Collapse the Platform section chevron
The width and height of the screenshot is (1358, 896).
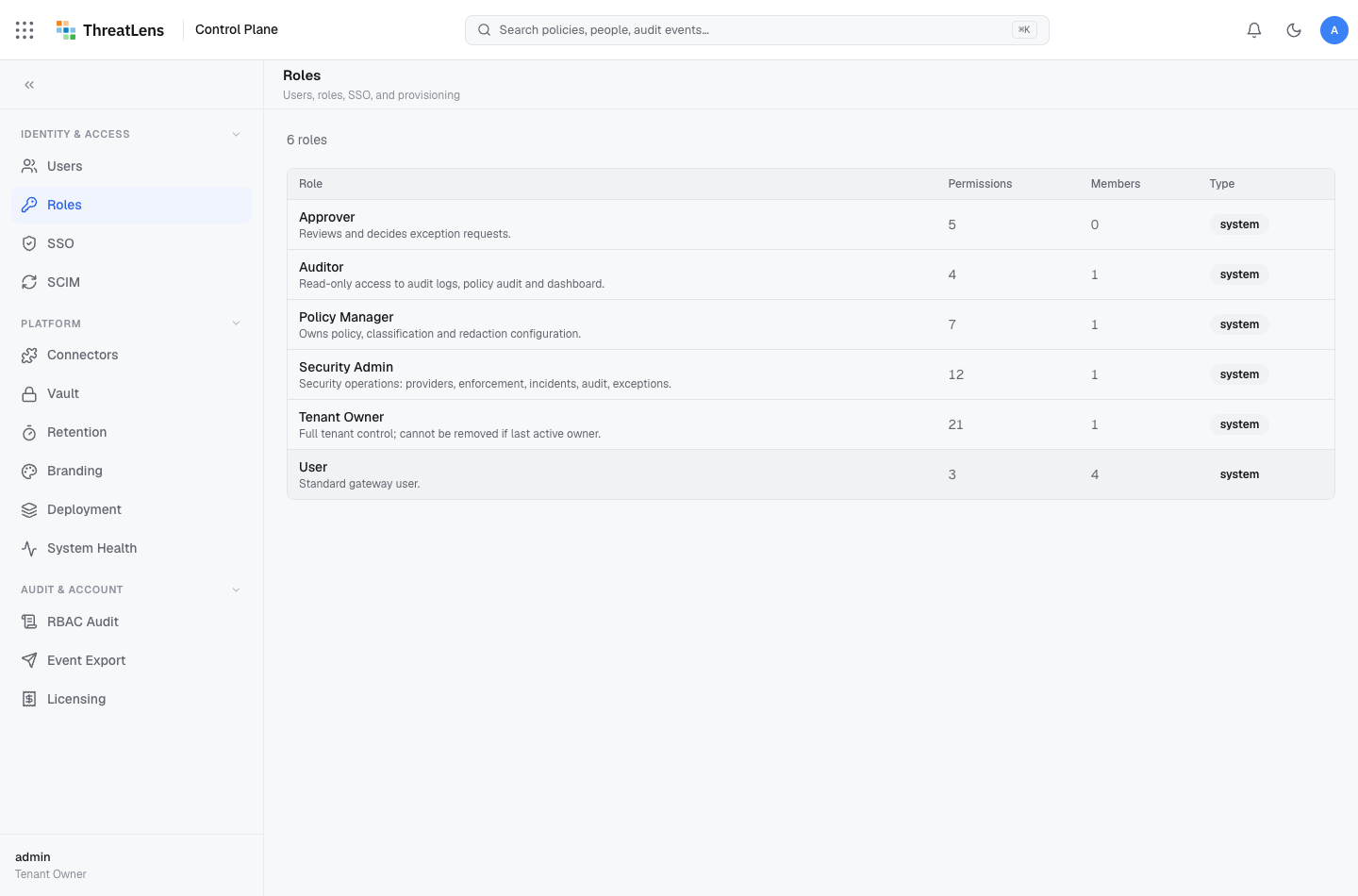236,324
